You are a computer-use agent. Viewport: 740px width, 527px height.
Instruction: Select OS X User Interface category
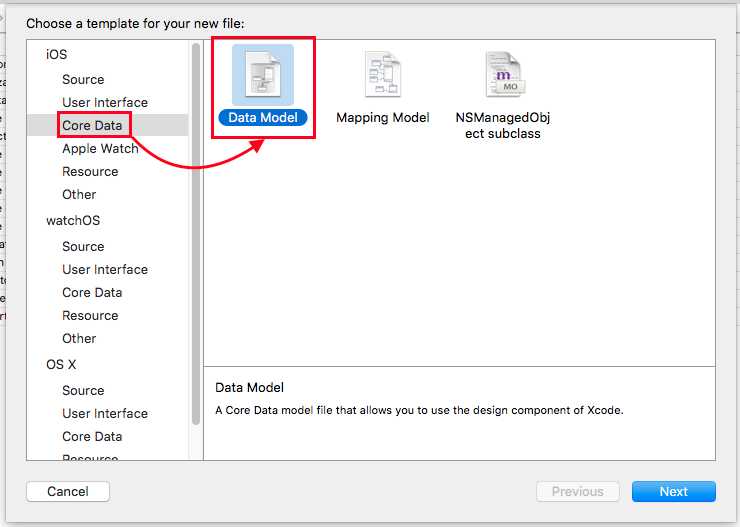click(105, 413)
